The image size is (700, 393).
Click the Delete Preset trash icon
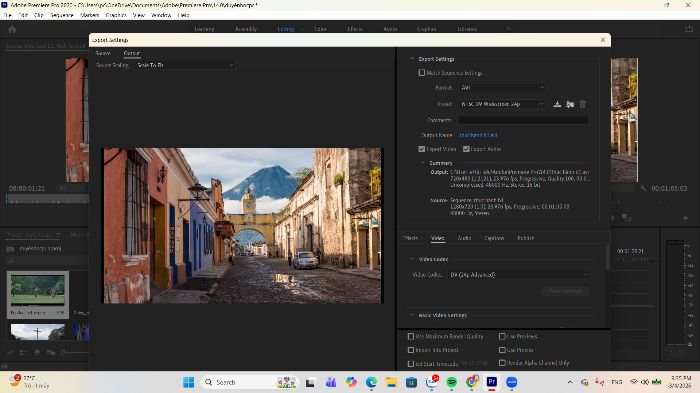click(583, 104)
